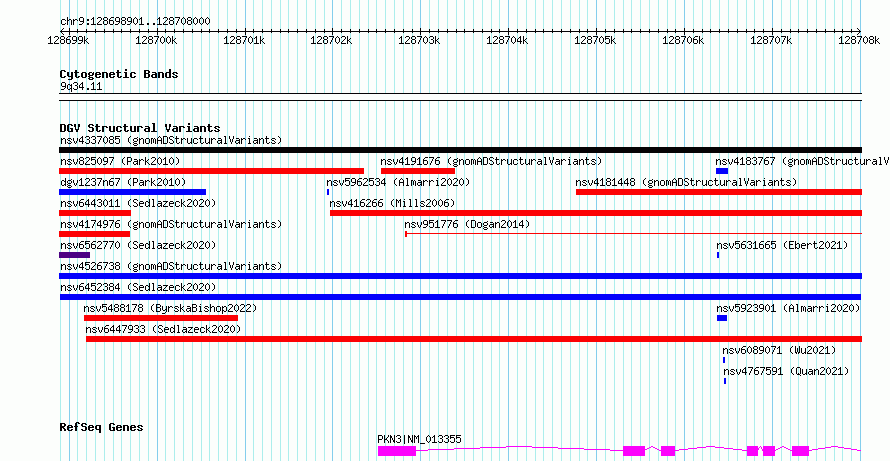Click the blue marker under nsv6089071
The height and width of the screenshot is (461, 890).
[x=724, y=360]
